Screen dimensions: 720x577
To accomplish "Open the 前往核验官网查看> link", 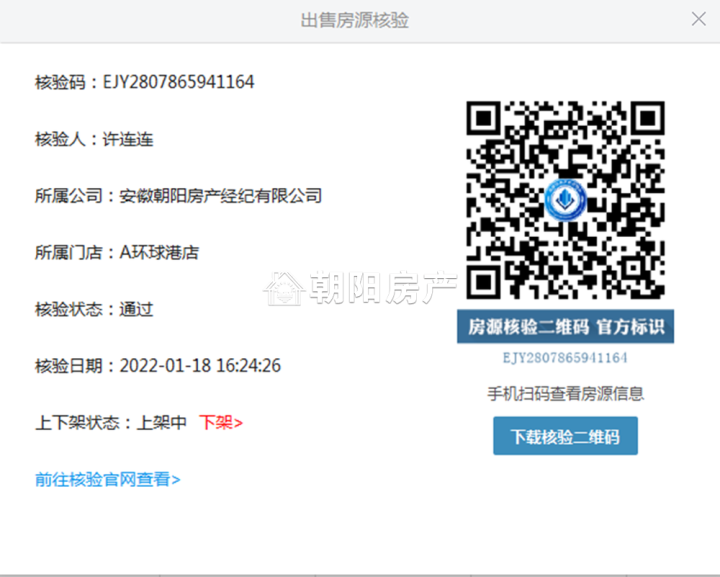I will coord(108,479).
